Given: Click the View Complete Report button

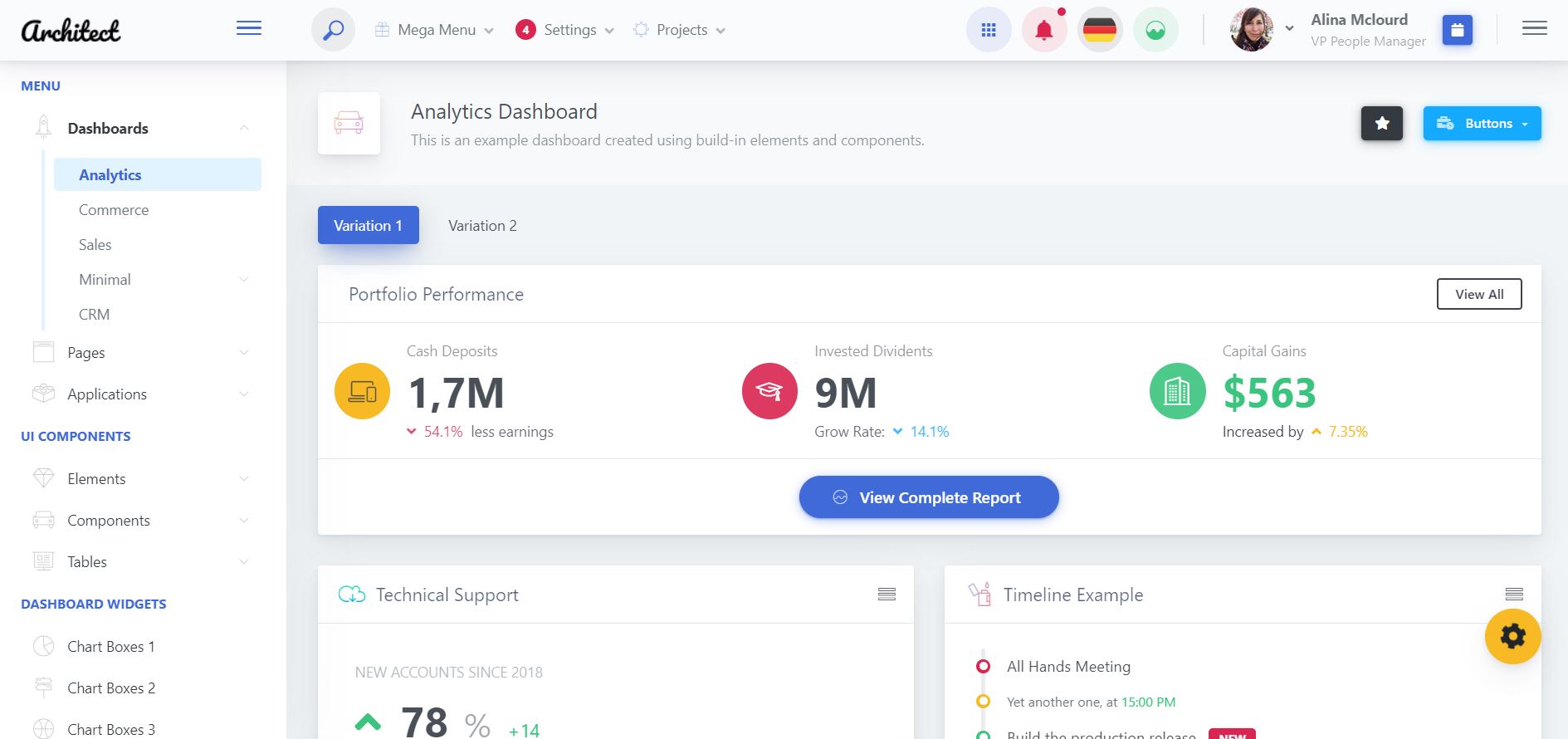Looking at the screenshot, I should tap(928, 497).
